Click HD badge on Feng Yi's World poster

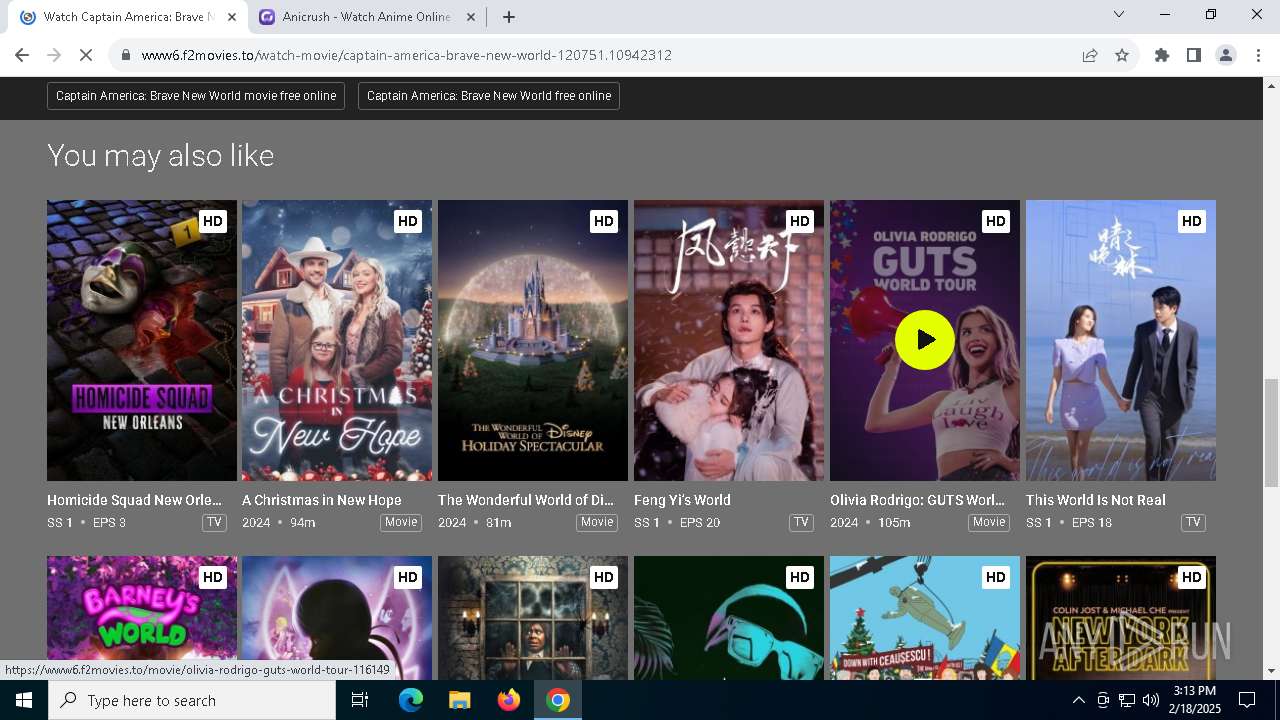point(800,221)
